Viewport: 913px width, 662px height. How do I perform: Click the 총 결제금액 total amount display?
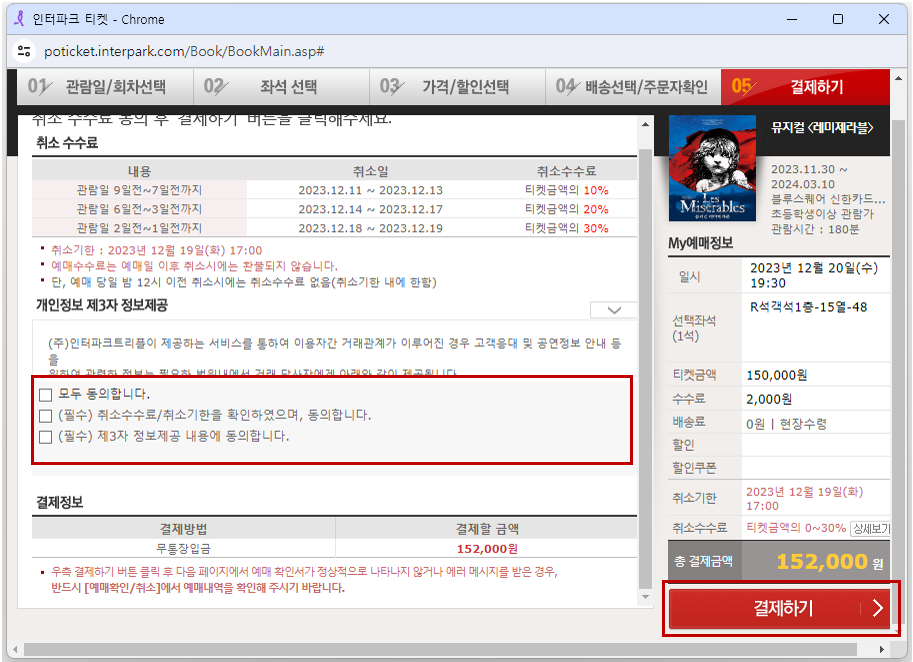(780, 562)
